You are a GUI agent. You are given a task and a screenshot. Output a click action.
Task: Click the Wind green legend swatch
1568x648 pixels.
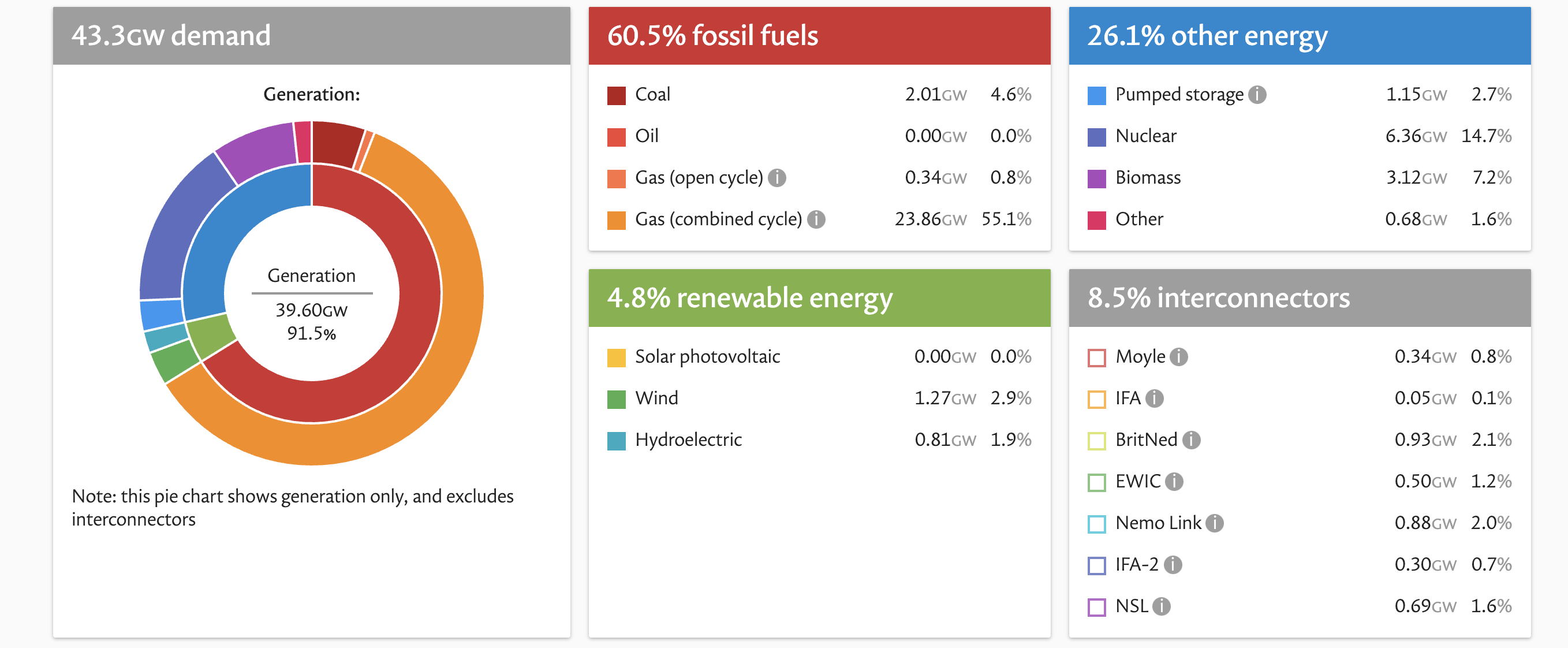616,400
